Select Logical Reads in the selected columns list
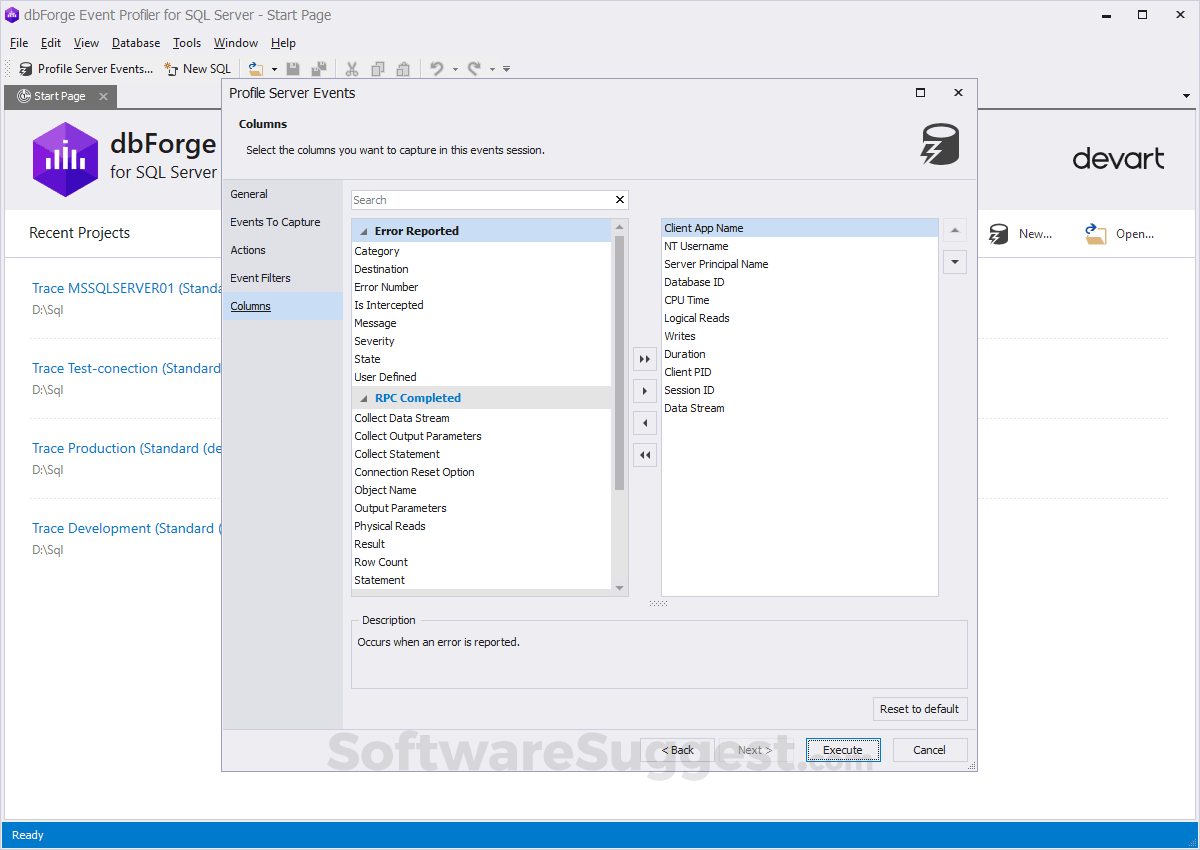The width and height of the screenshot is (1200, 850). click(697, 318)
